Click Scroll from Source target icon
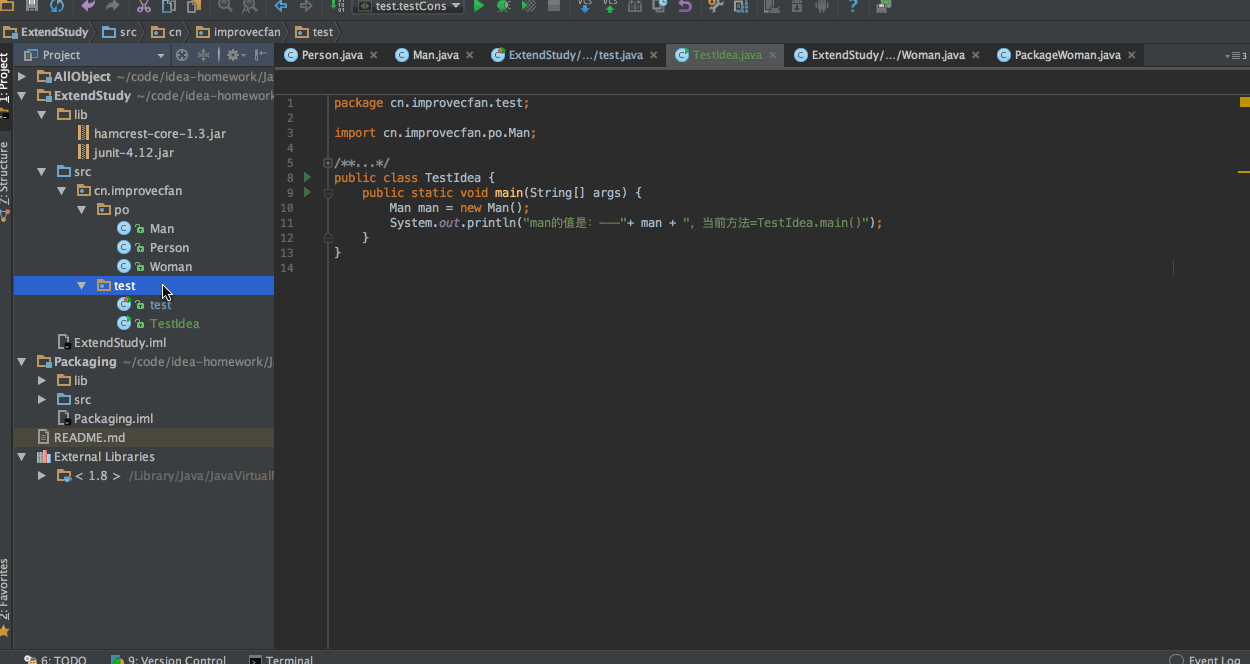 coord(182,55)
